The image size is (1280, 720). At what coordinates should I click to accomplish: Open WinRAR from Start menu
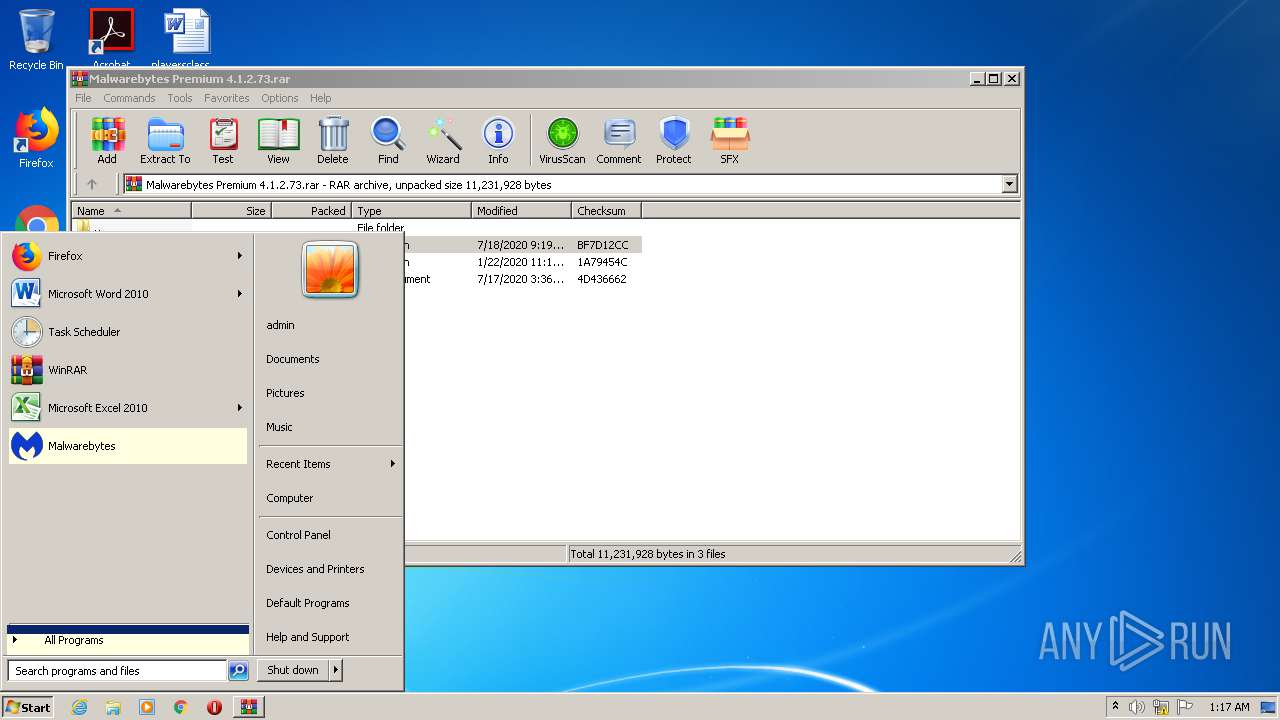pyautogui.click(x=127, y=370)
